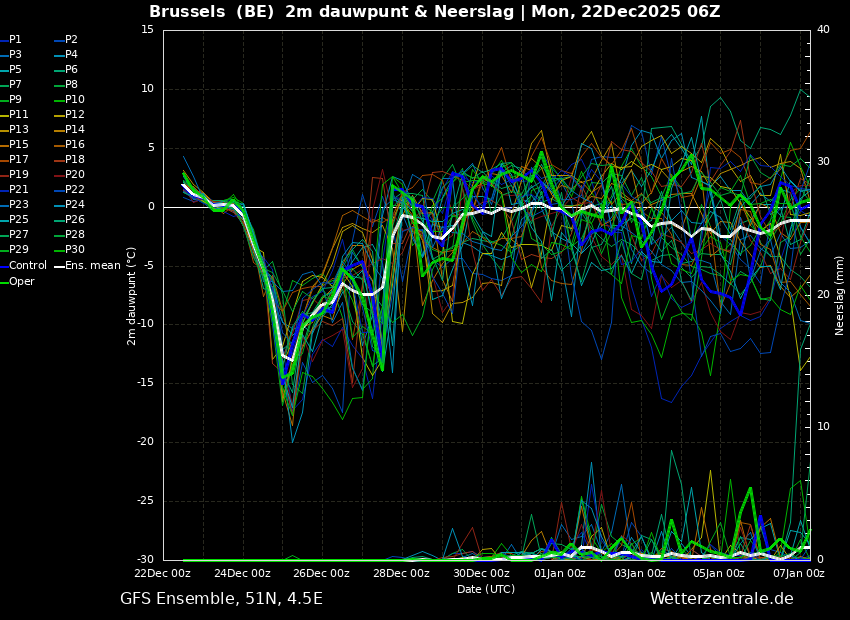Select the P27 legend entry

click(14, 235)
